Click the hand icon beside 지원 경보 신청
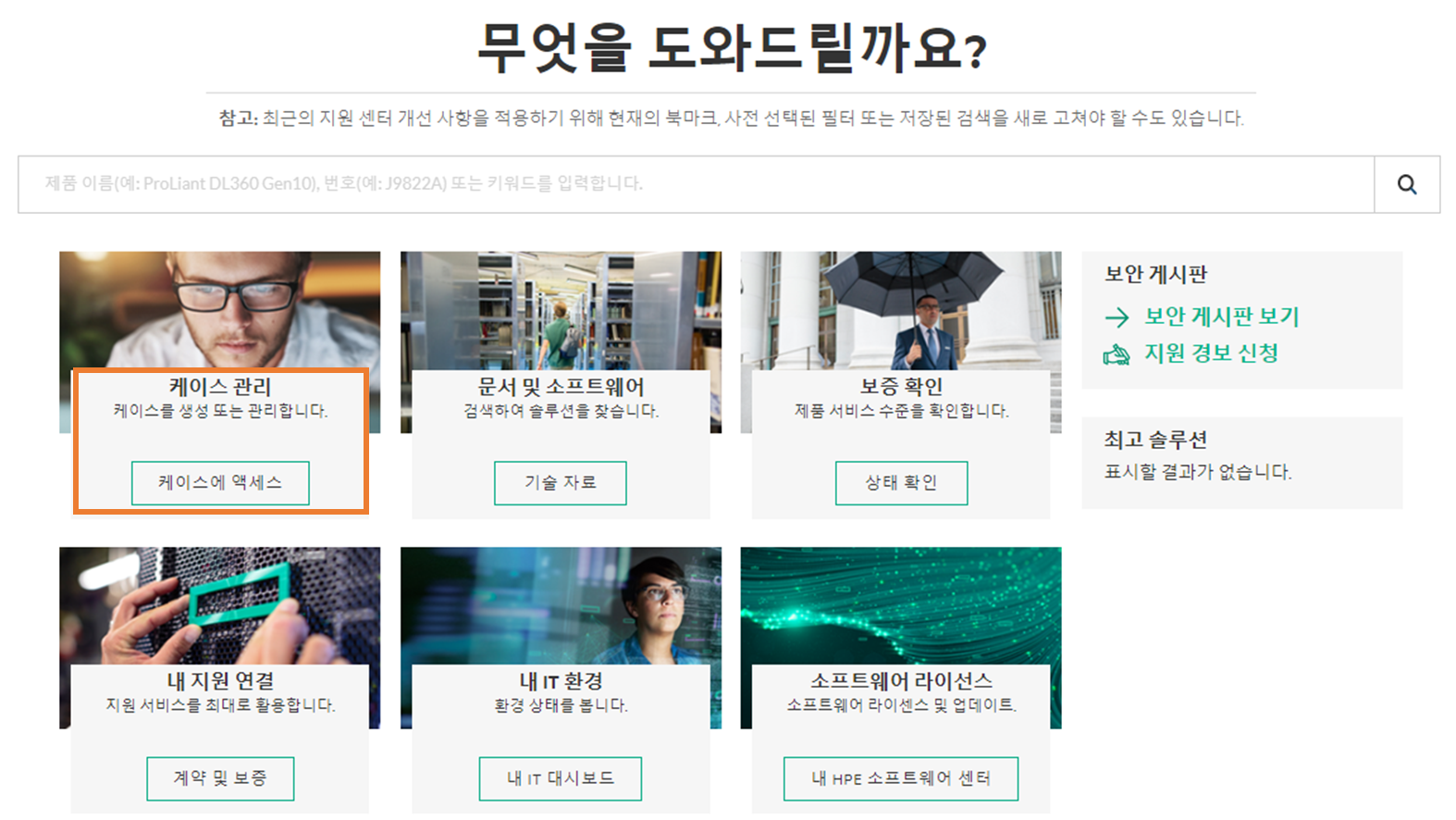Viewport: 1456px width, 820px height. coord(1117,354)
